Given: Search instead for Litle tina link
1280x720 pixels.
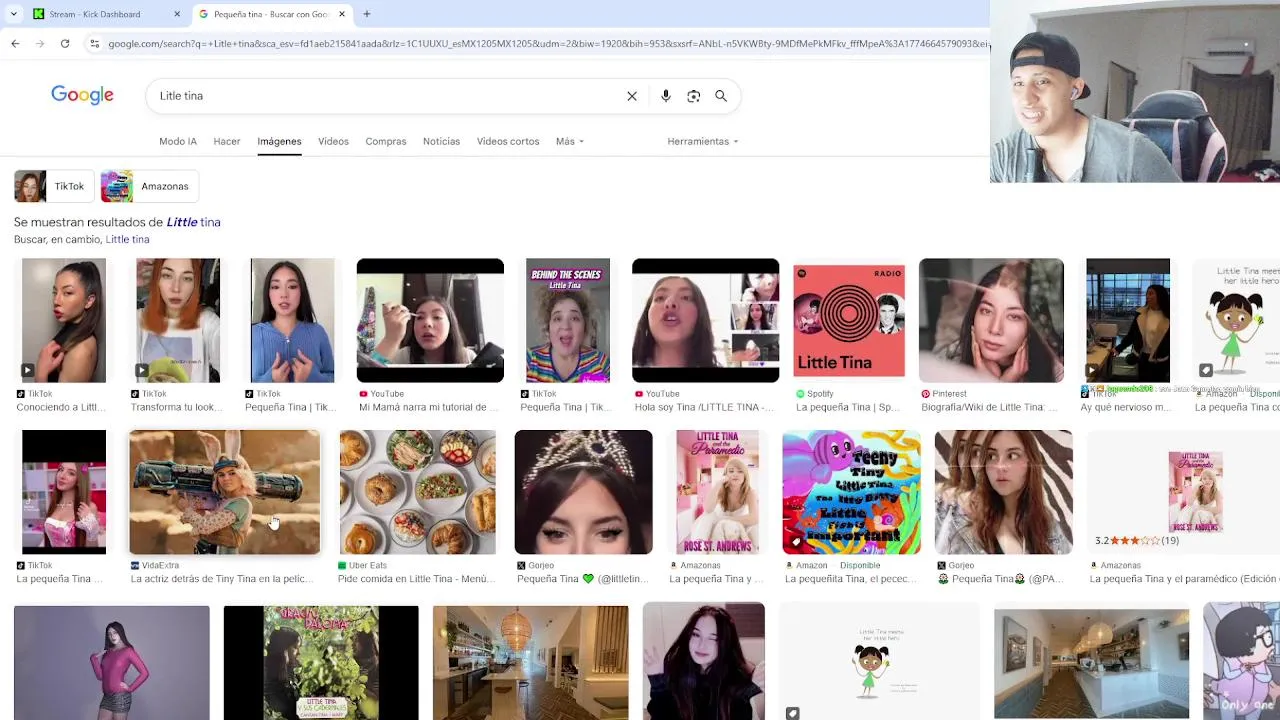Looking at the screenshot, I should point(127,240).
